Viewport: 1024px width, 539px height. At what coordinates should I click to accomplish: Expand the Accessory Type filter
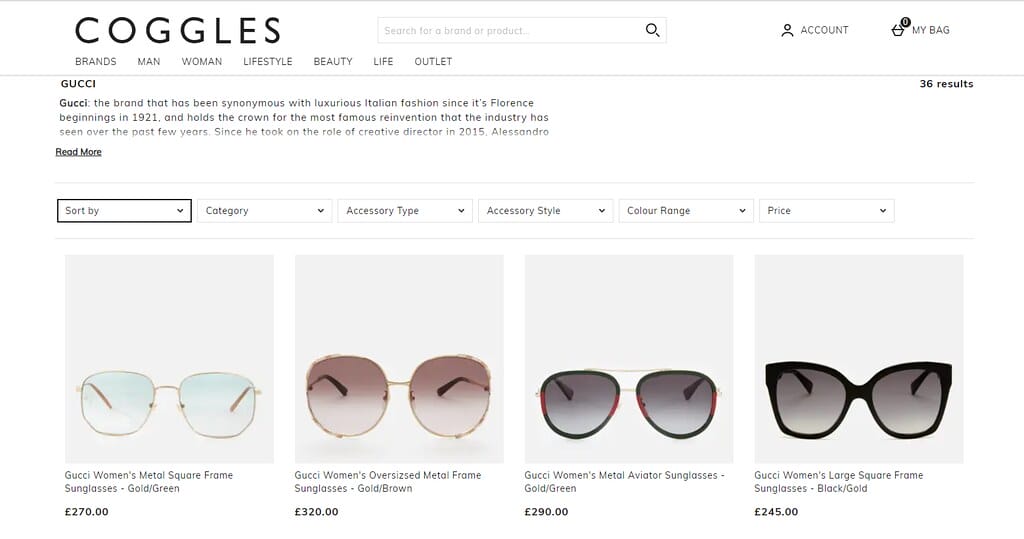tap(405, 211)
